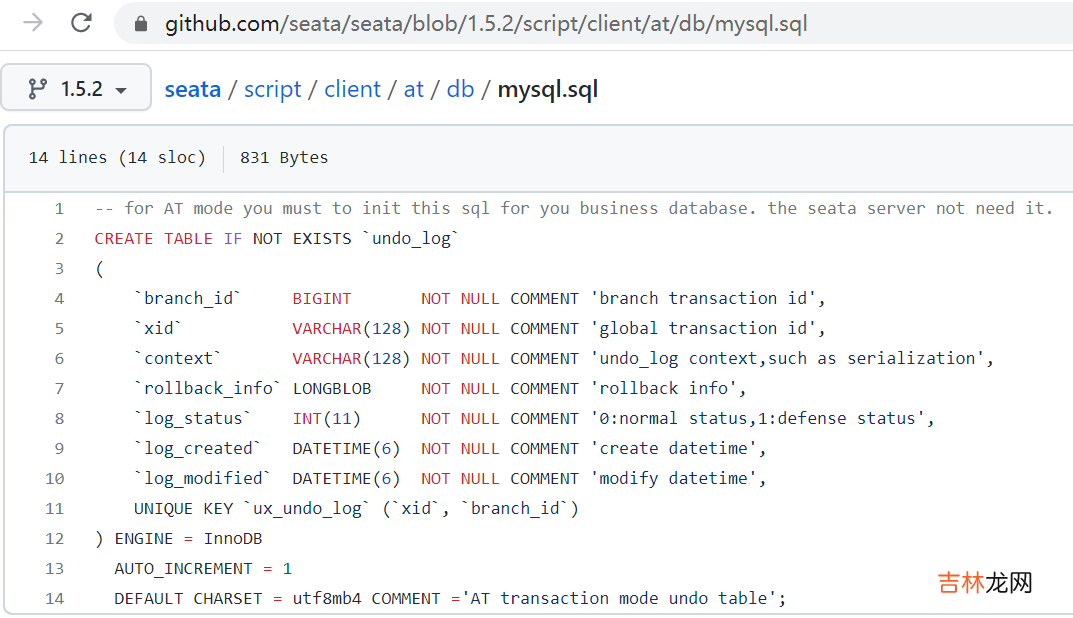Click the 吉林龙网 watermark logo
This screenshot has width=1073, height=618.
[x=984, y=583]
